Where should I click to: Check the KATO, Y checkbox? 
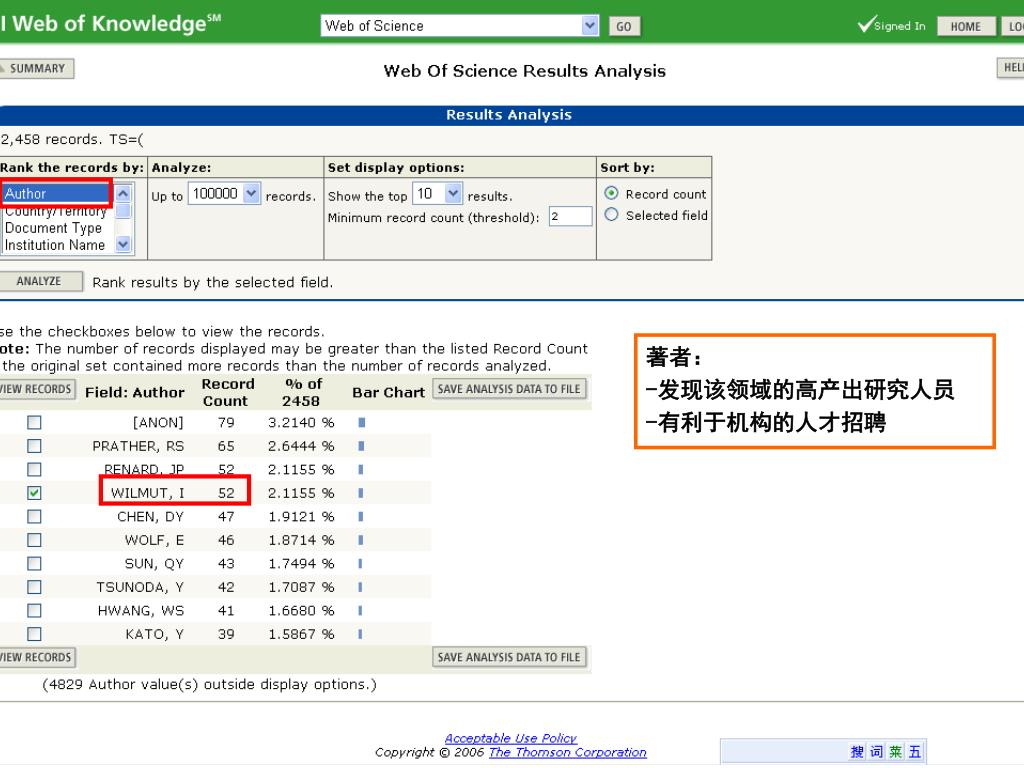click(x=34, y=634)
